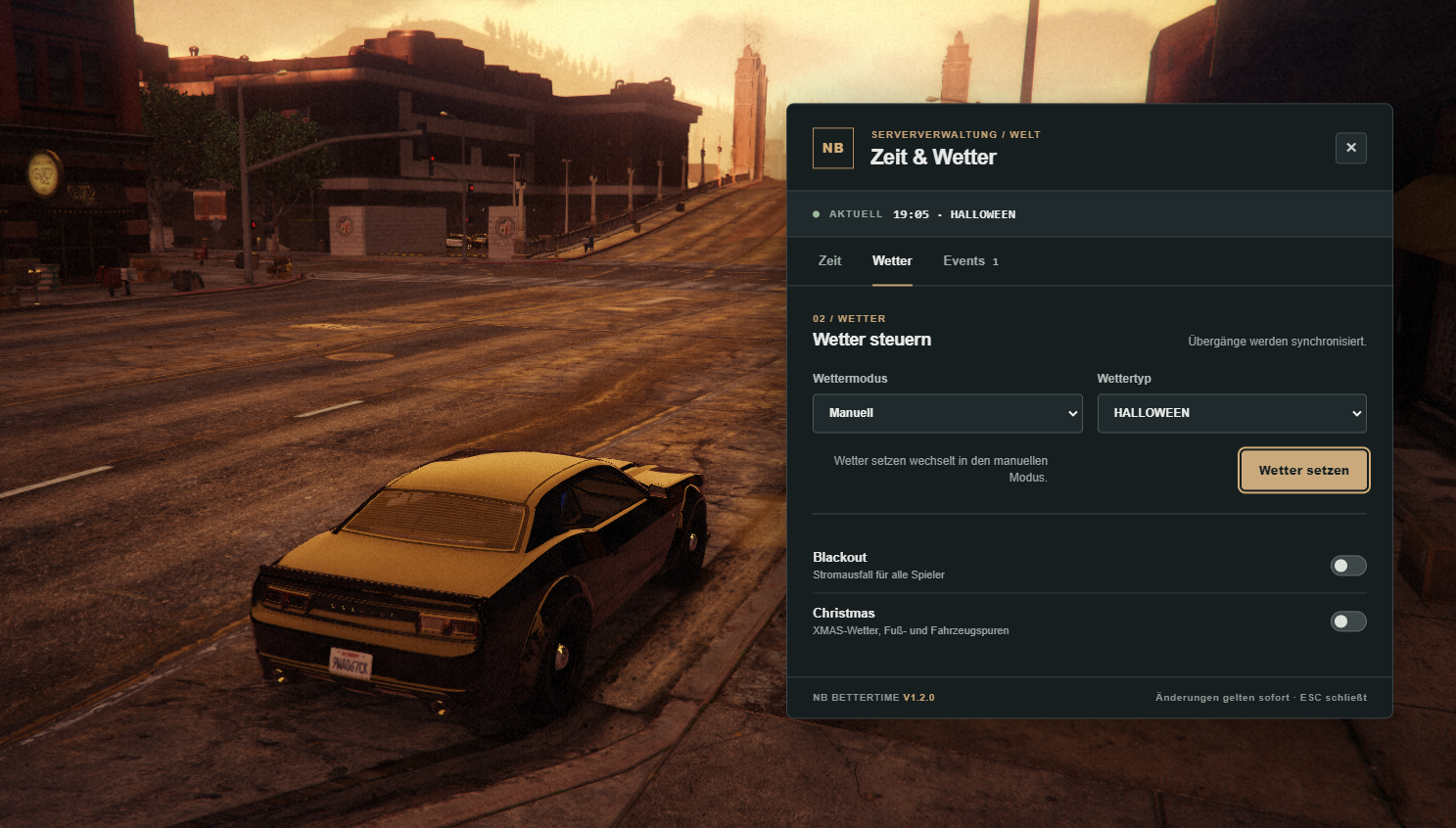Click the Wetter setzen manual mode hint

[x=940, y=469]
